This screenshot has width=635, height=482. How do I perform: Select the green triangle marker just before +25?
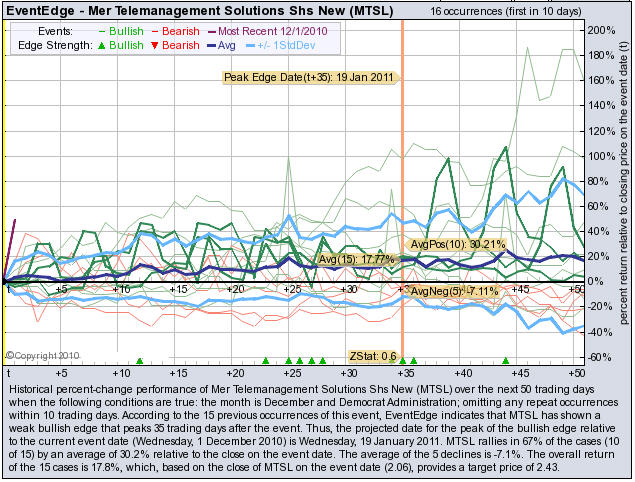point(289,360)
